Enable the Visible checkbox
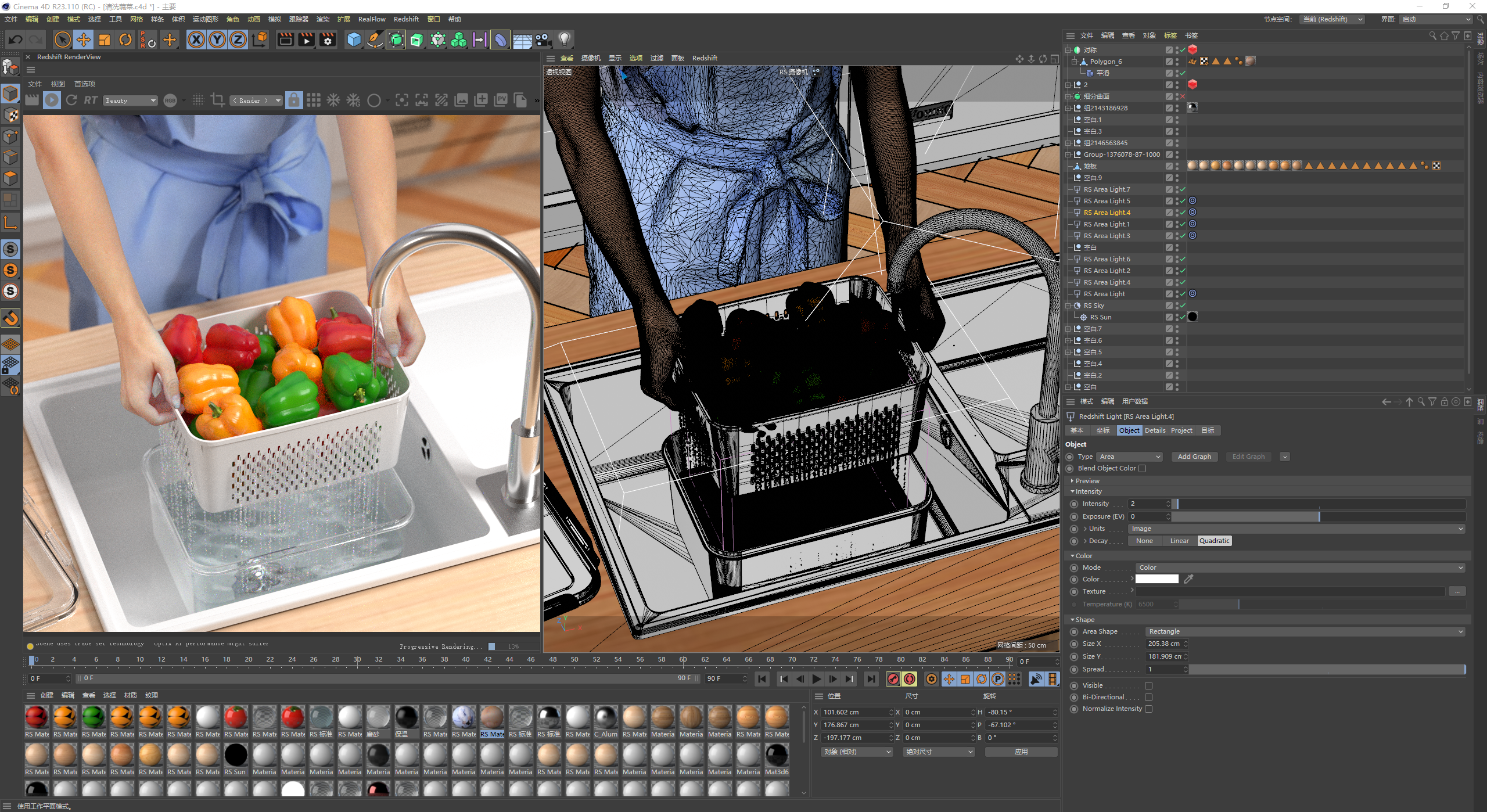 click(1148, 685)
